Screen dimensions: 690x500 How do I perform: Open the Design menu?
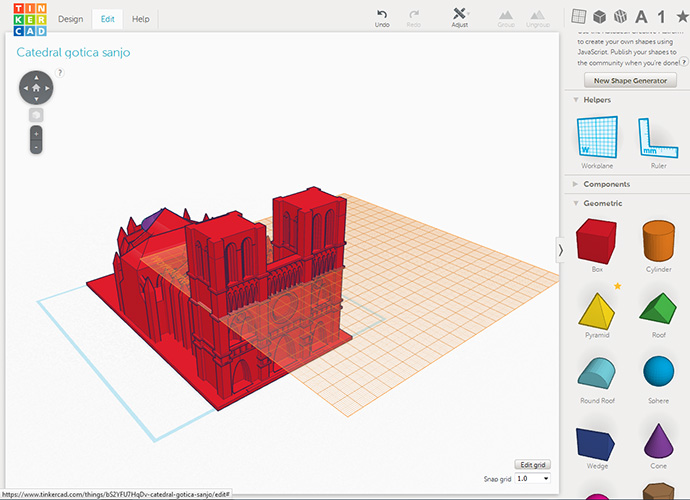70,19
